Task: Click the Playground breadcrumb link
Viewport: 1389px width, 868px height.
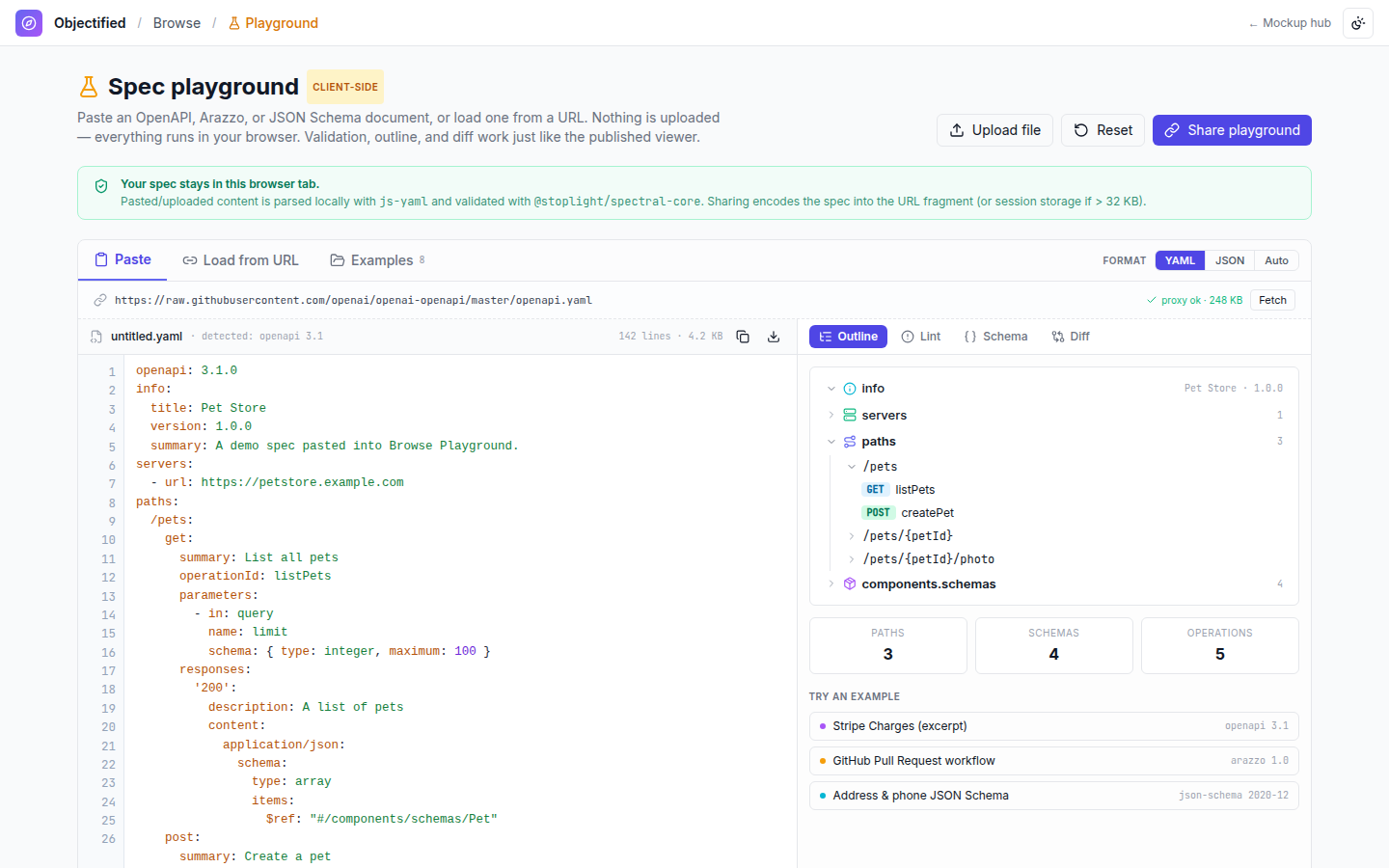Action: (x=273, y=23)
